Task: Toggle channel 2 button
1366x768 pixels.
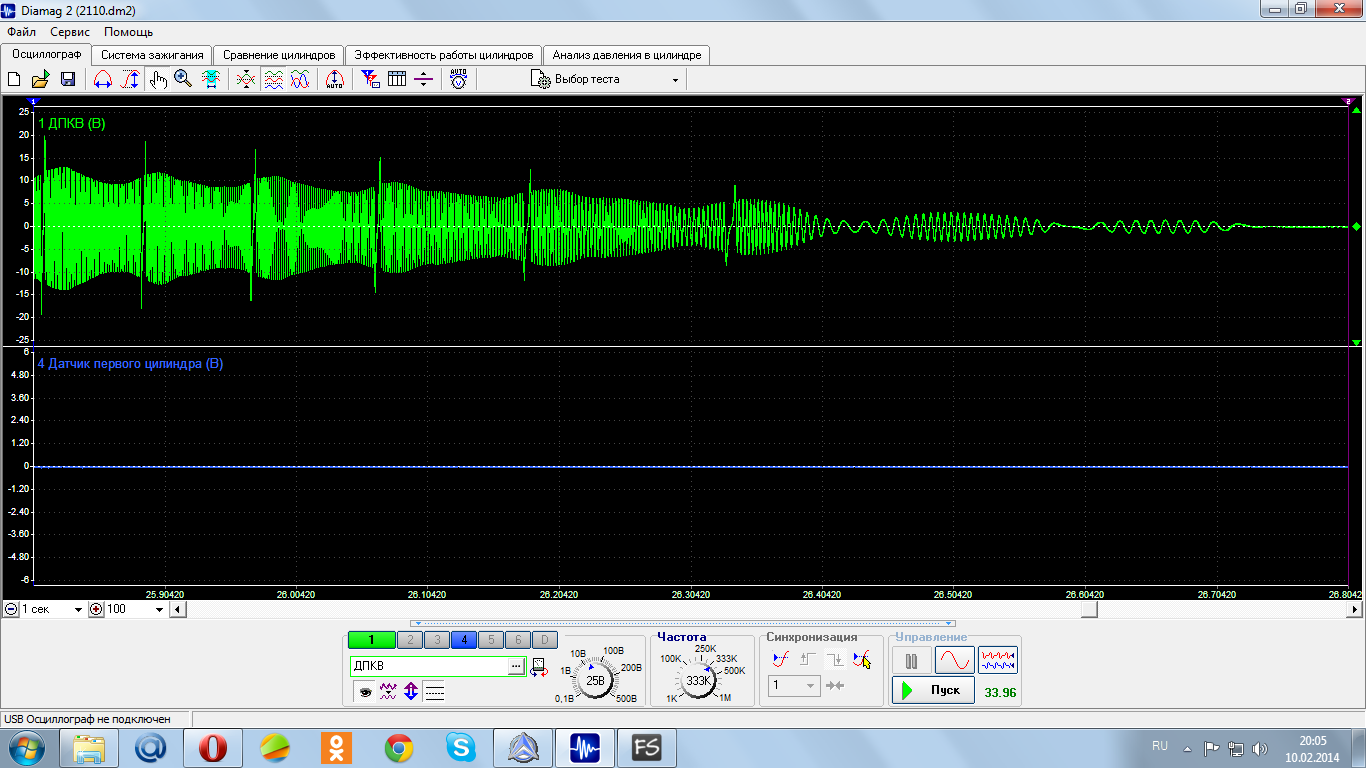Action: point(409,640)
